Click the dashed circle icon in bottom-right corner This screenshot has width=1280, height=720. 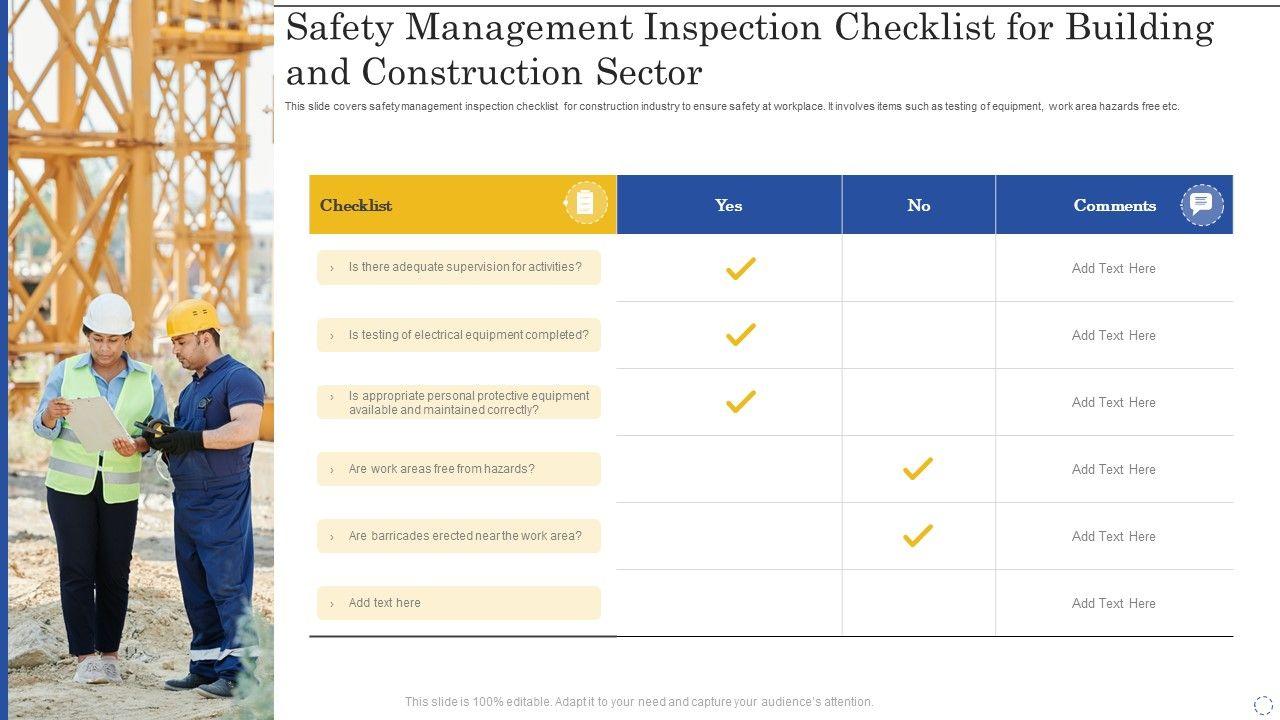[x=1263, y=705]
